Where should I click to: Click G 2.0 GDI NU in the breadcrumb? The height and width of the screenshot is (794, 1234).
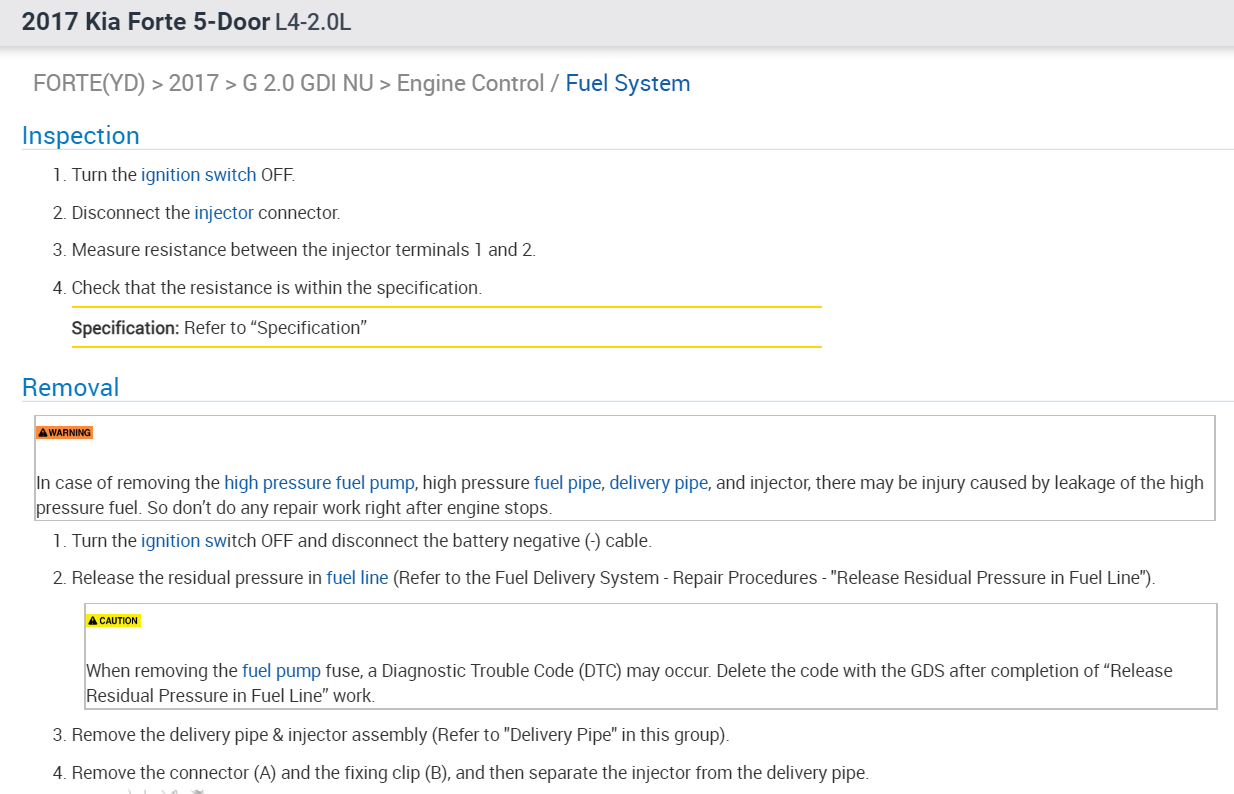point(304,83)
